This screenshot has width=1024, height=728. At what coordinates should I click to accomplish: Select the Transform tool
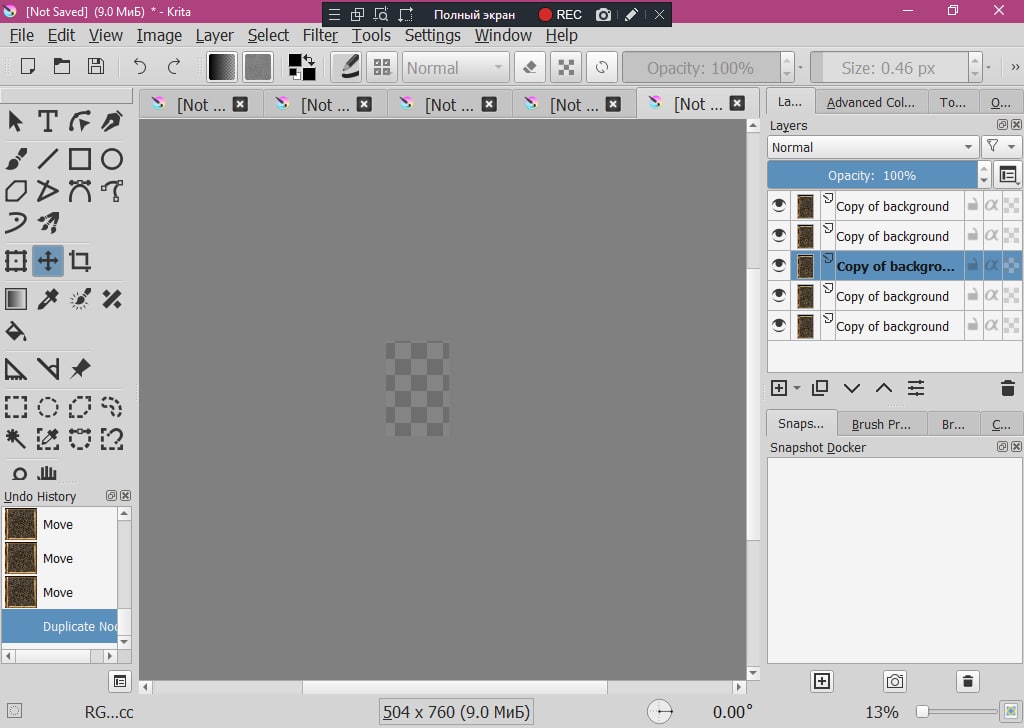coord(16,261)
